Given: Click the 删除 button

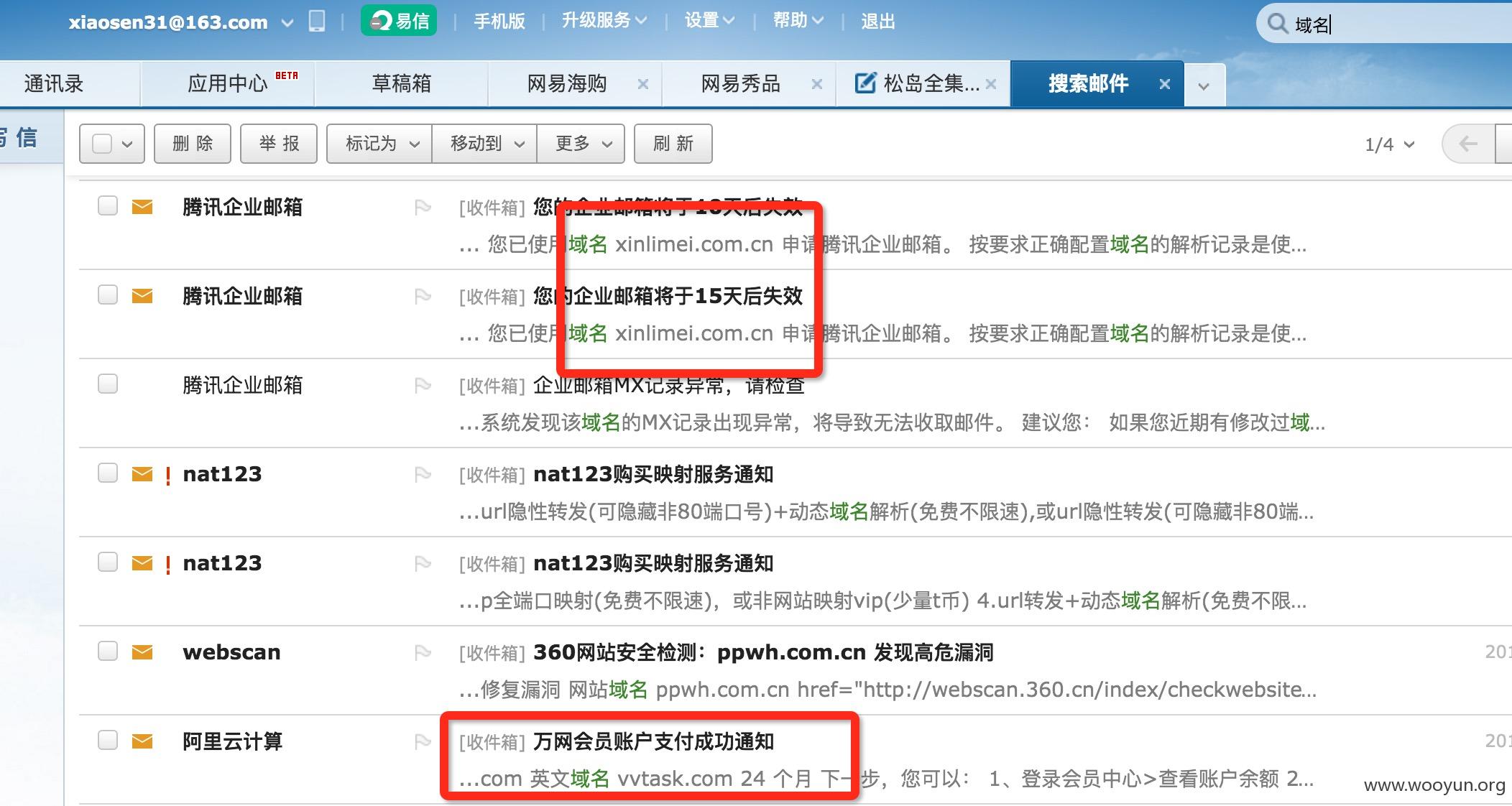Looking at the screenshot, I should coord(193,144).
